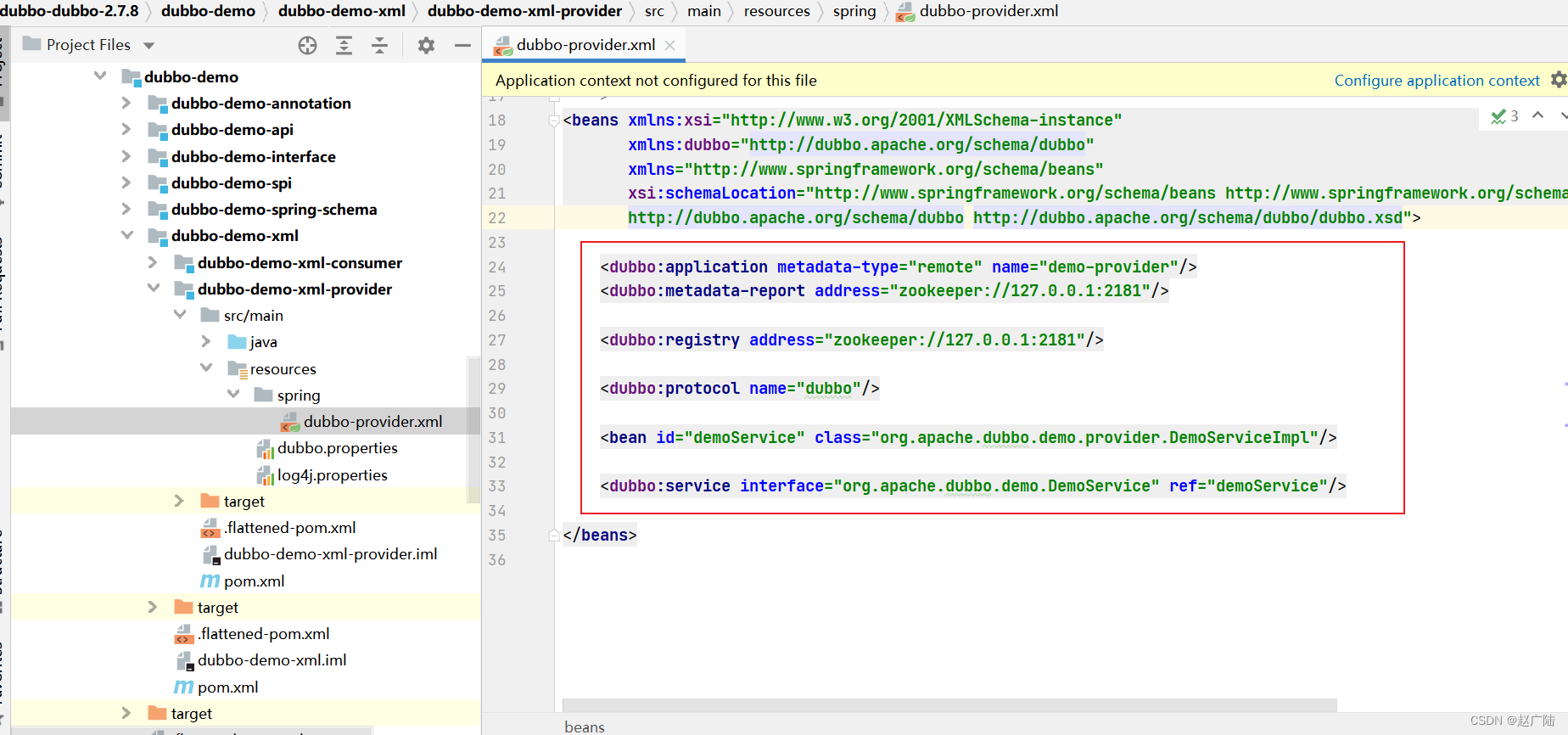Click the Maven pom.xml icon under dubbo-demo-xml-provider

(x=210, y=581)
